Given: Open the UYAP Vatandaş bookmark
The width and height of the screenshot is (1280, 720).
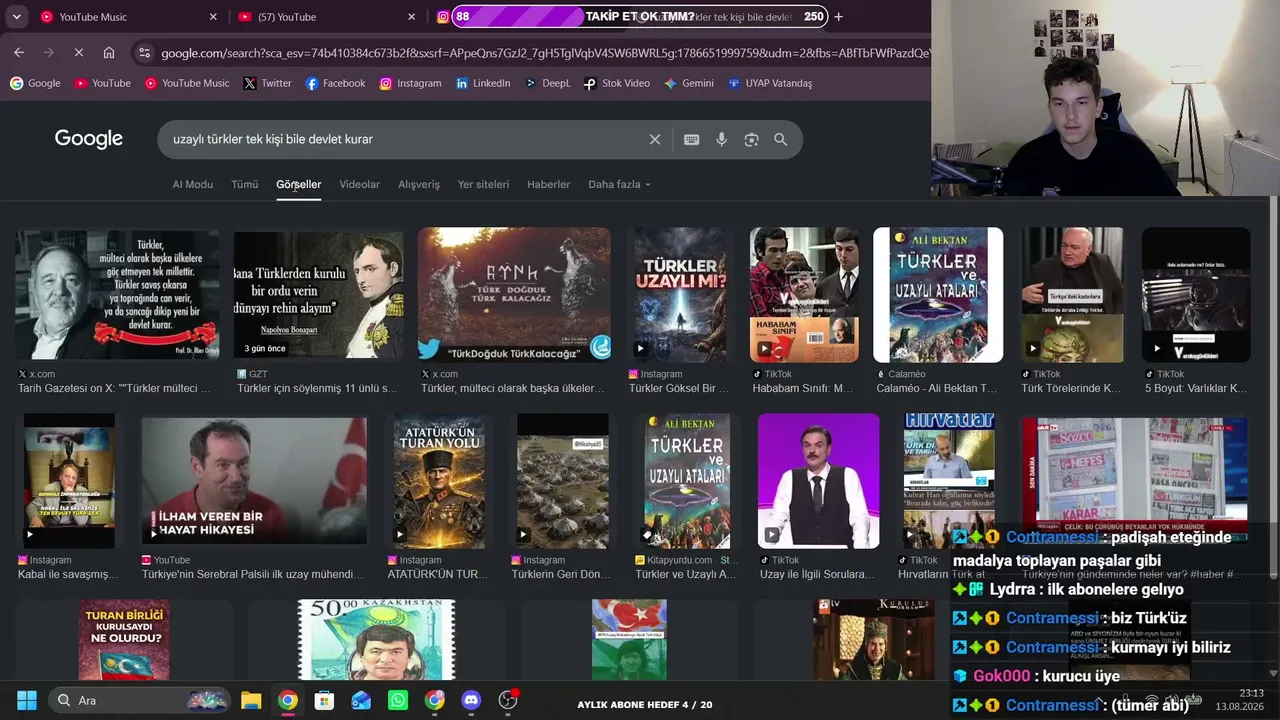Looking at the screenshot, I should point(770,84).
